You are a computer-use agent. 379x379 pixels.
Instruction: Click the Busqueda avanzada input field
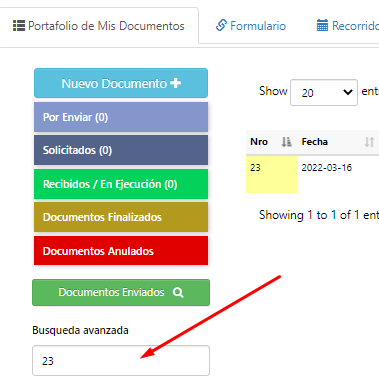(x=121, y=361)
